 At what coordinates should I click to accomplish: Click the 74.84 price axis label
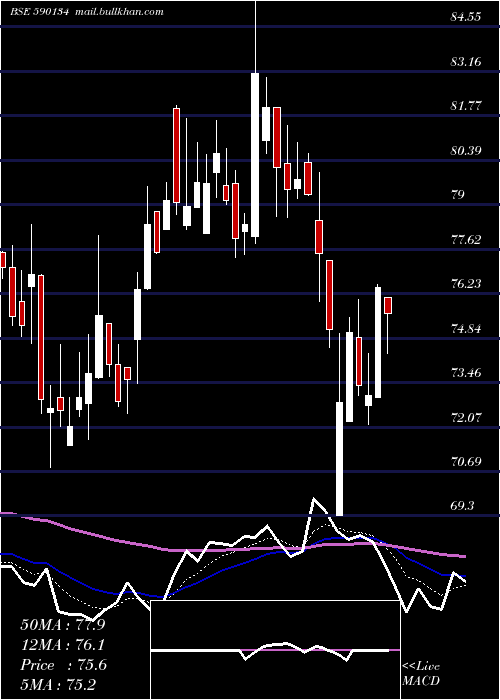[x=466, y=329]
